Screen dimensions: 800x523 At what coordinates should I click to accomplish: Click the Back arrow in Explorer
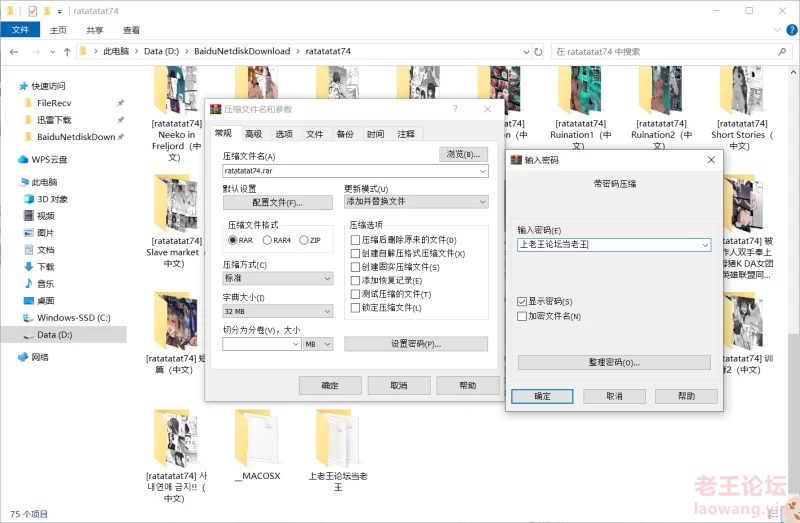(14, 52)
